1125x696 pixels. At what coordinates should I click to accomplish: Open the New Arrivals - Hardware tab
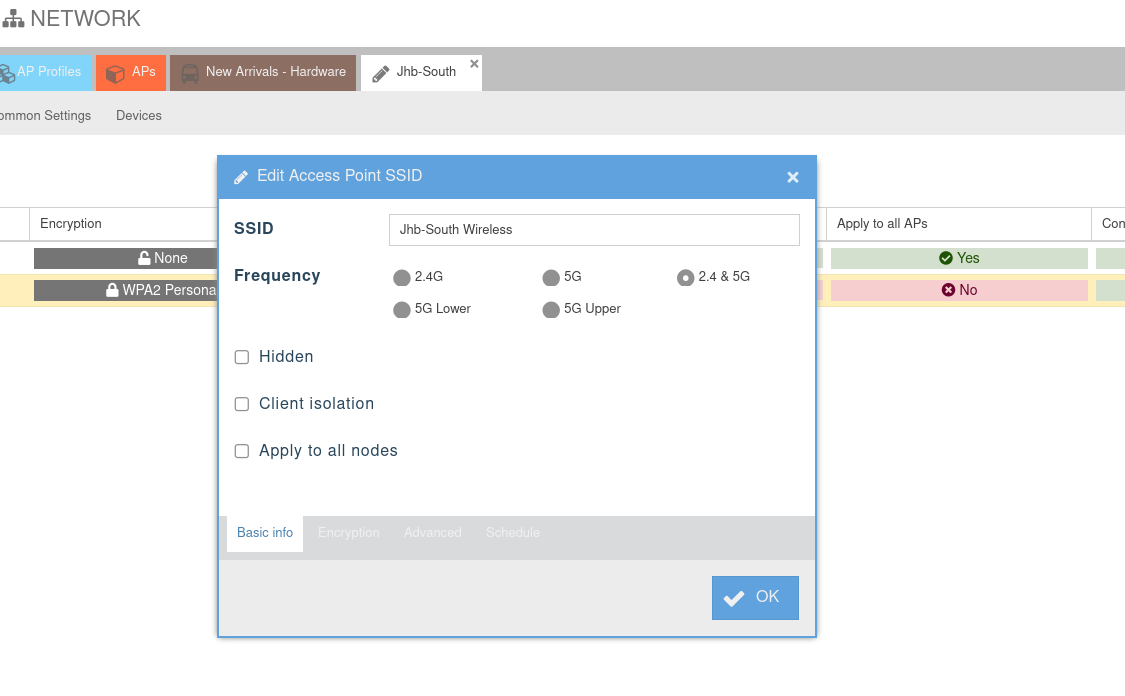(264, 72)
